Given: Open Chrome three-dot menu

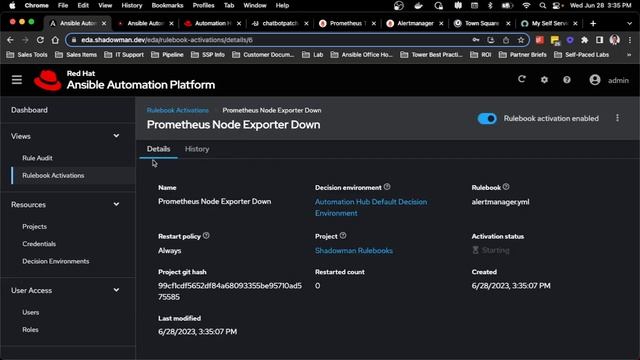Looking at the screenshot, I should [x=630, y=40].
